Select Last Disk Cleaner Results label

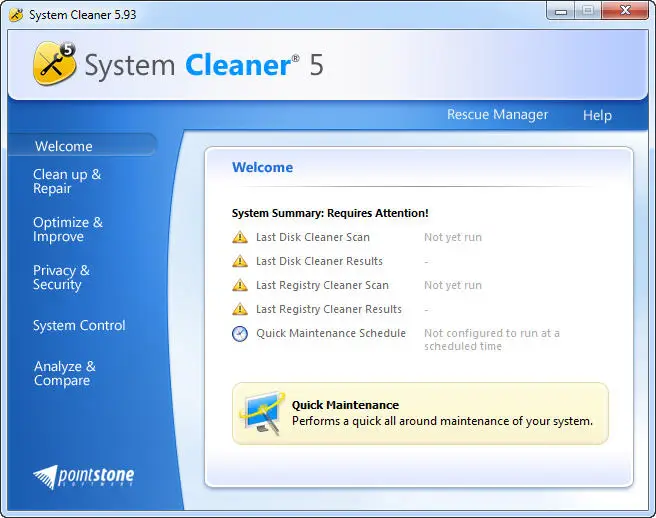[x=320, y=261]
